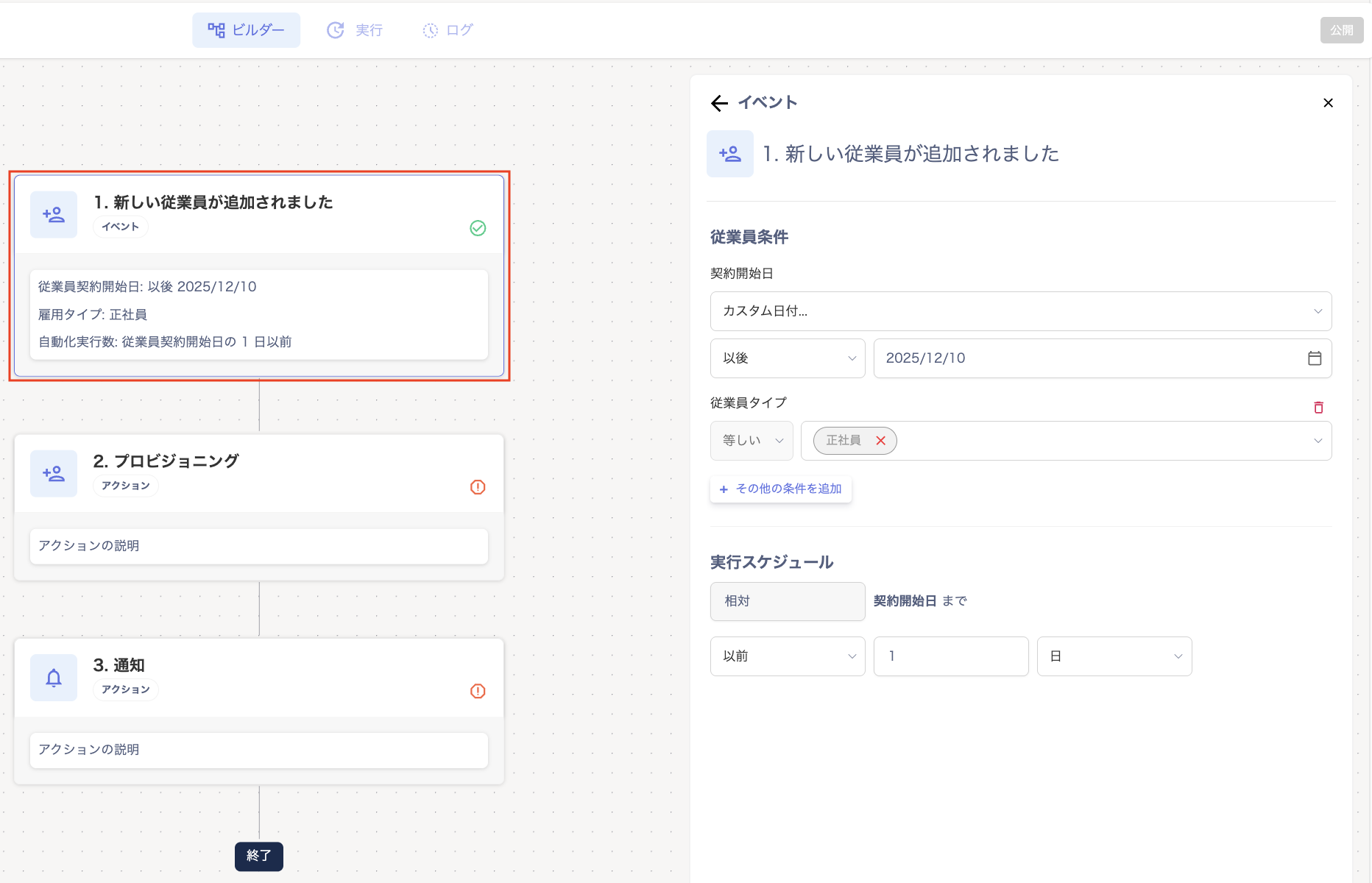Click その他の条件を追加
Viewport: 1372px width, 883px height.
pyautogui.click(x=781, y=489)
